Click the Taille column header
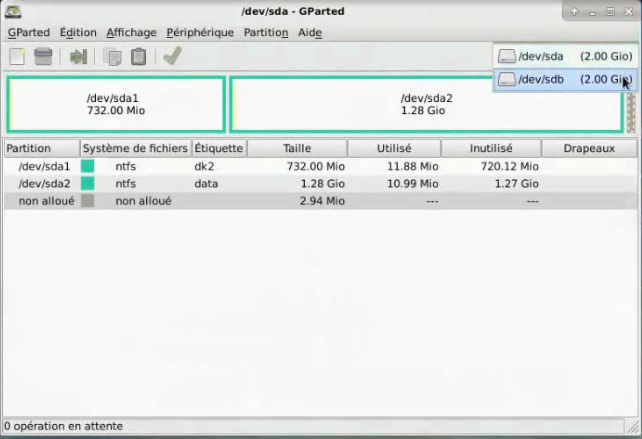This screenshot has width=642, height=439. pos(297,148)
